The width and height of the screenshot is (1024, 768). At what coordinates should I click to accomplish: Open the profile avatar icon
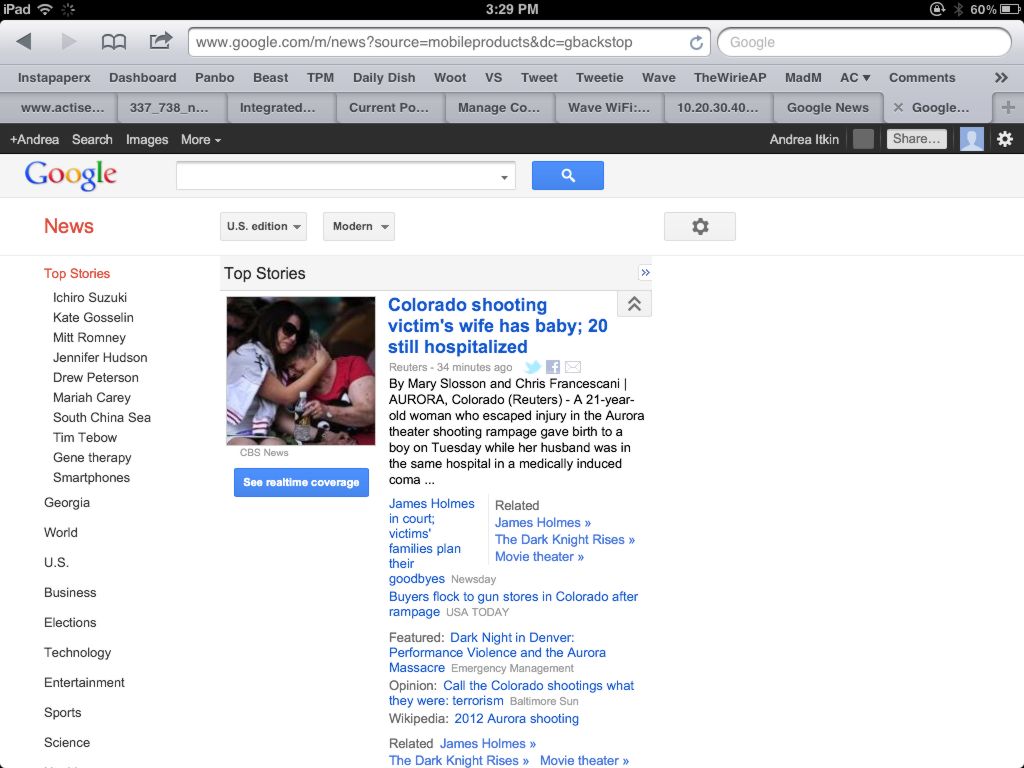[971, 139]
